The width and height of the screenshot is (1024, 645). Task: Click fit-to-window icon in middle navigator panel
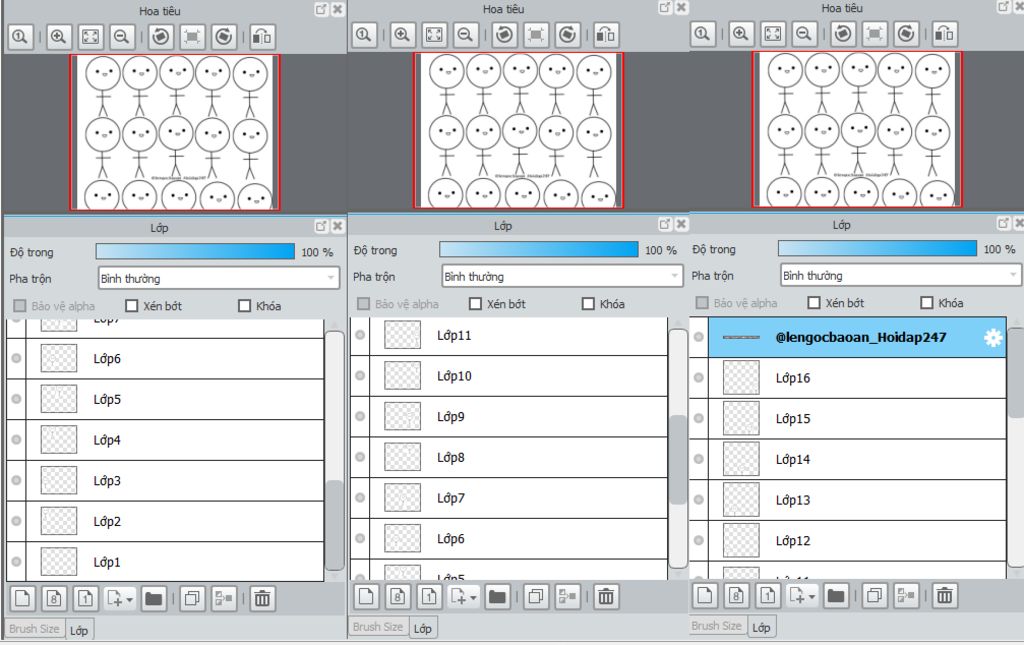(434, 35)
